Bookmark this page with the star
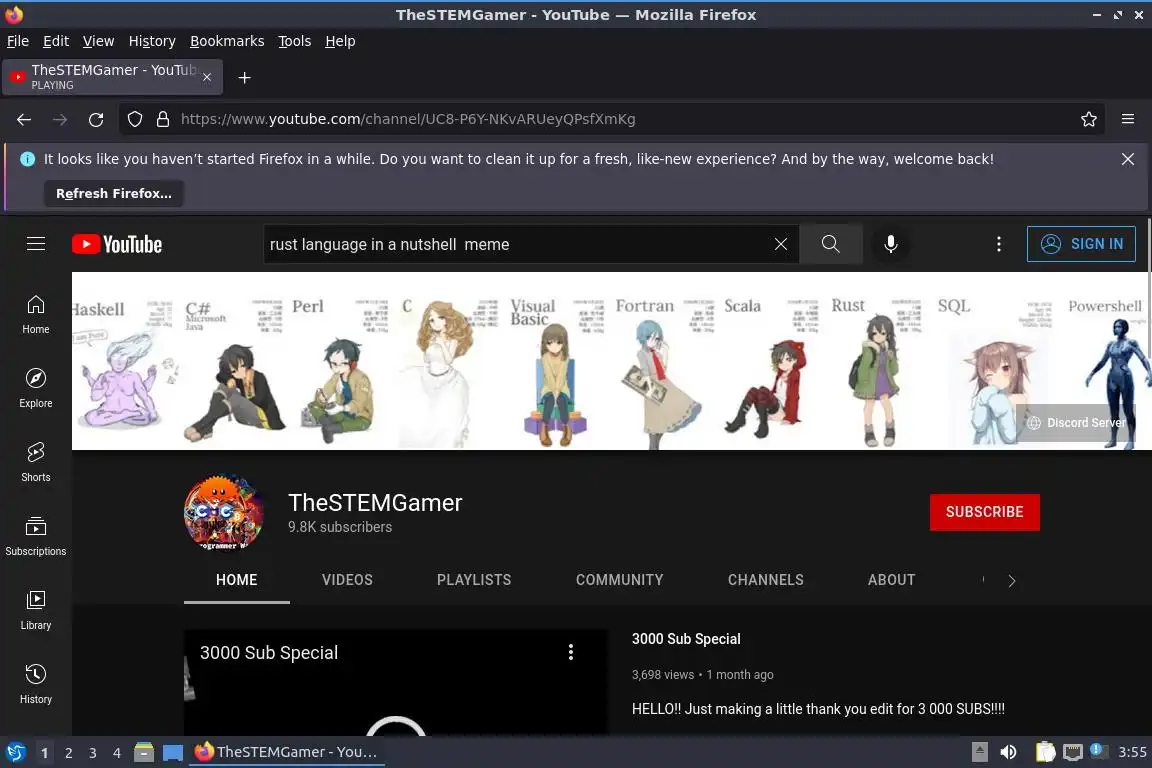This screenshot has width=1152, height=768. [x=1088, y=119]
